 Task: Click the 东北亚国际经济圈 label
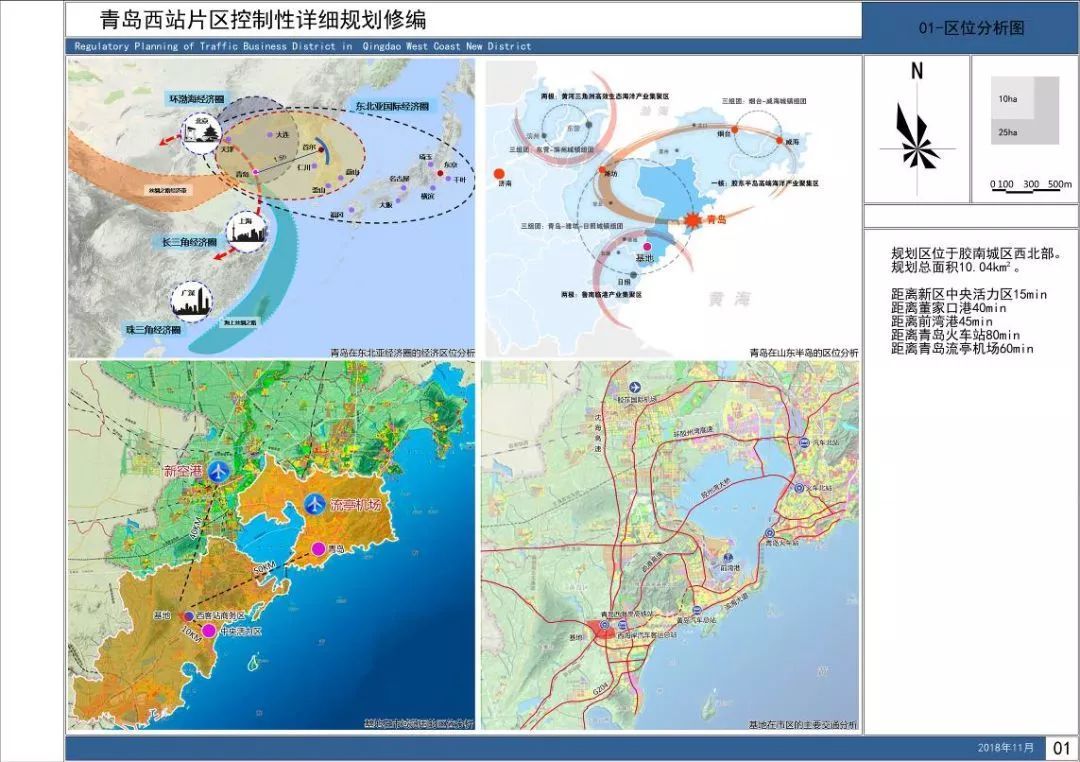392,105
